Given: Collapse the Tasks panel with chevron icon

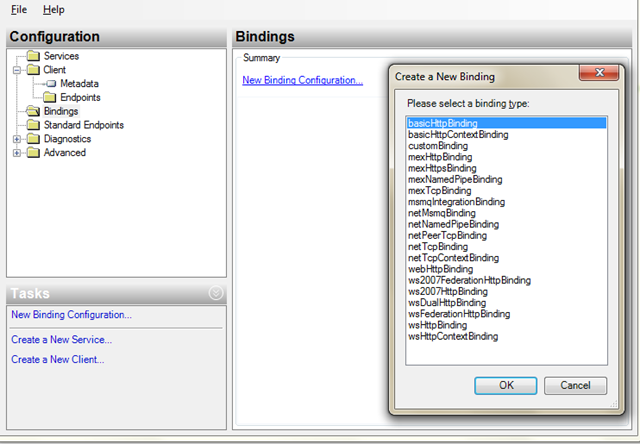Looking at the screenshot, I should pos(216,293).
